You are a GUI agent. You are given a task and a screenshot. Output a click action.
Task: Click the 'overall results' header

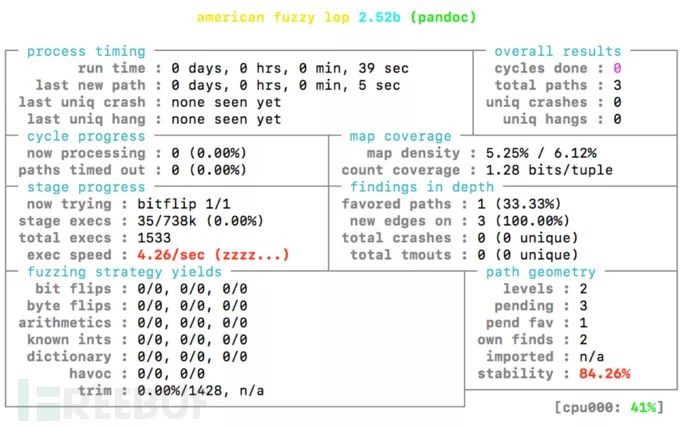(x=558, y=51)
